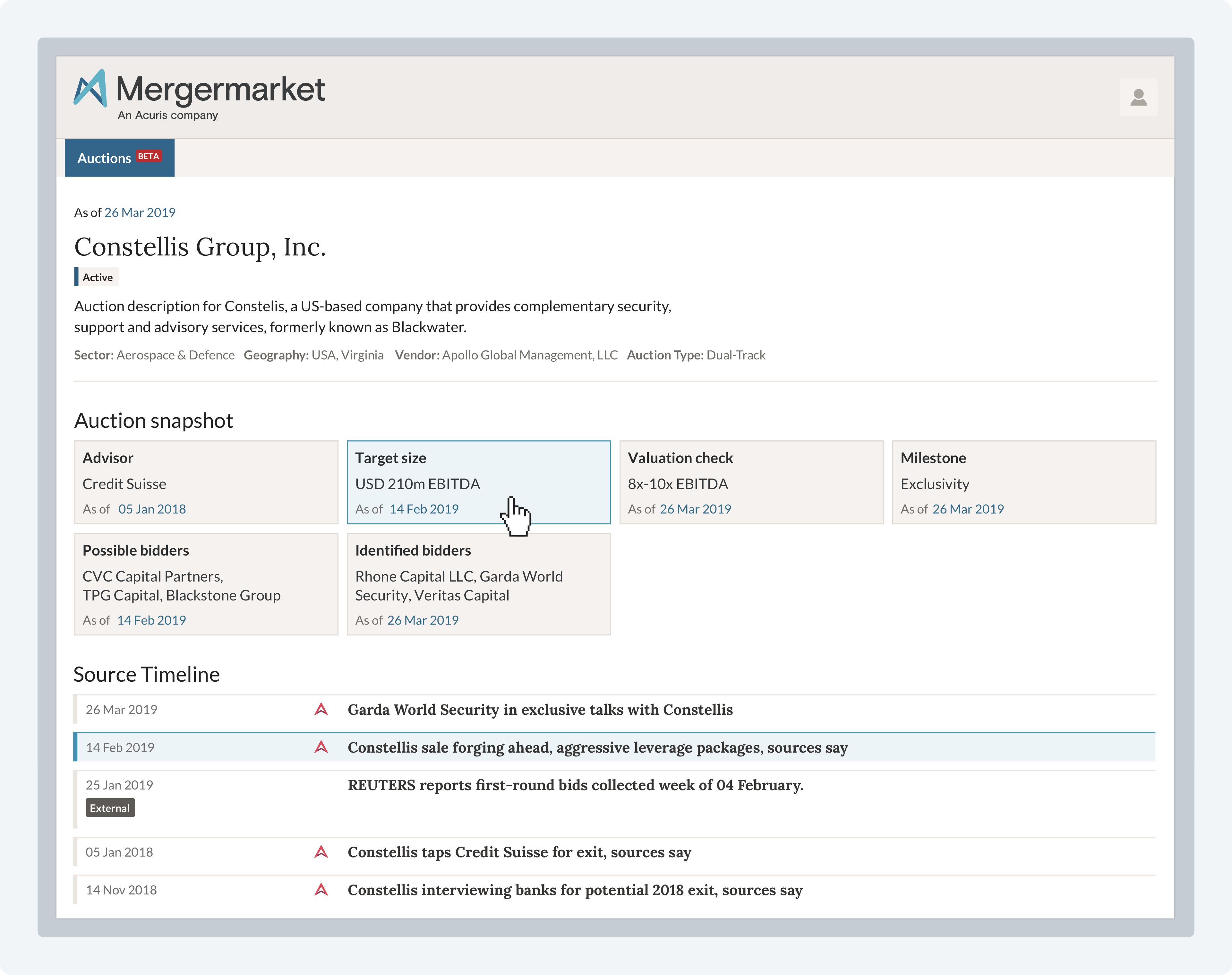Open the Reuters first-round bids report
Viewport: 1232px width, 975px height.
point(575,784)
